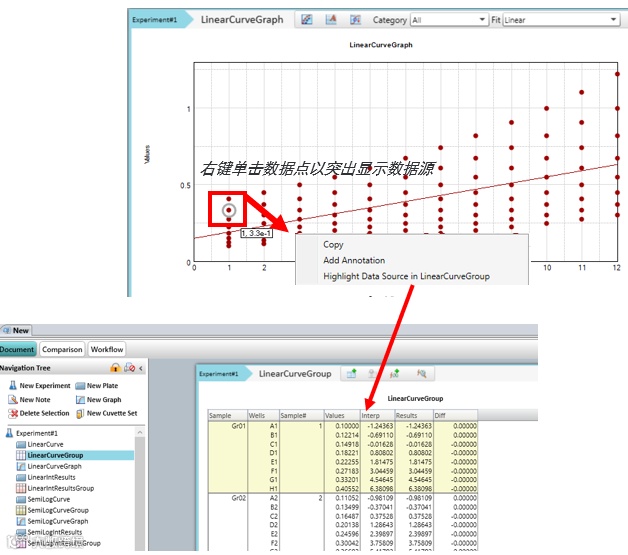Viewport: 628px width, 555px height.
Task: Click the find icon in LinearCurveGroup toolbar
Action: (421, 374)
